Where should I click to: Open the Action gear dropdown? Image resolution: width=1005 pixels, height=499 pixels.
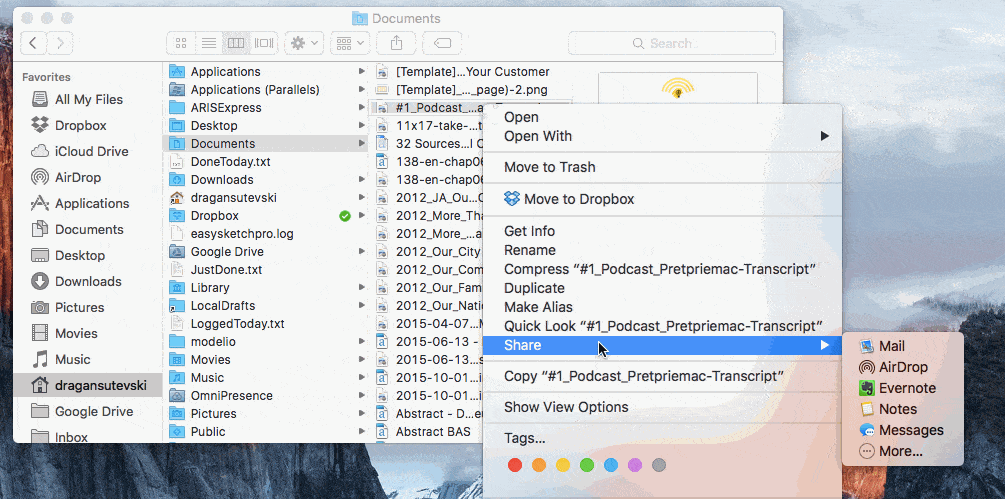coord(302,43)
